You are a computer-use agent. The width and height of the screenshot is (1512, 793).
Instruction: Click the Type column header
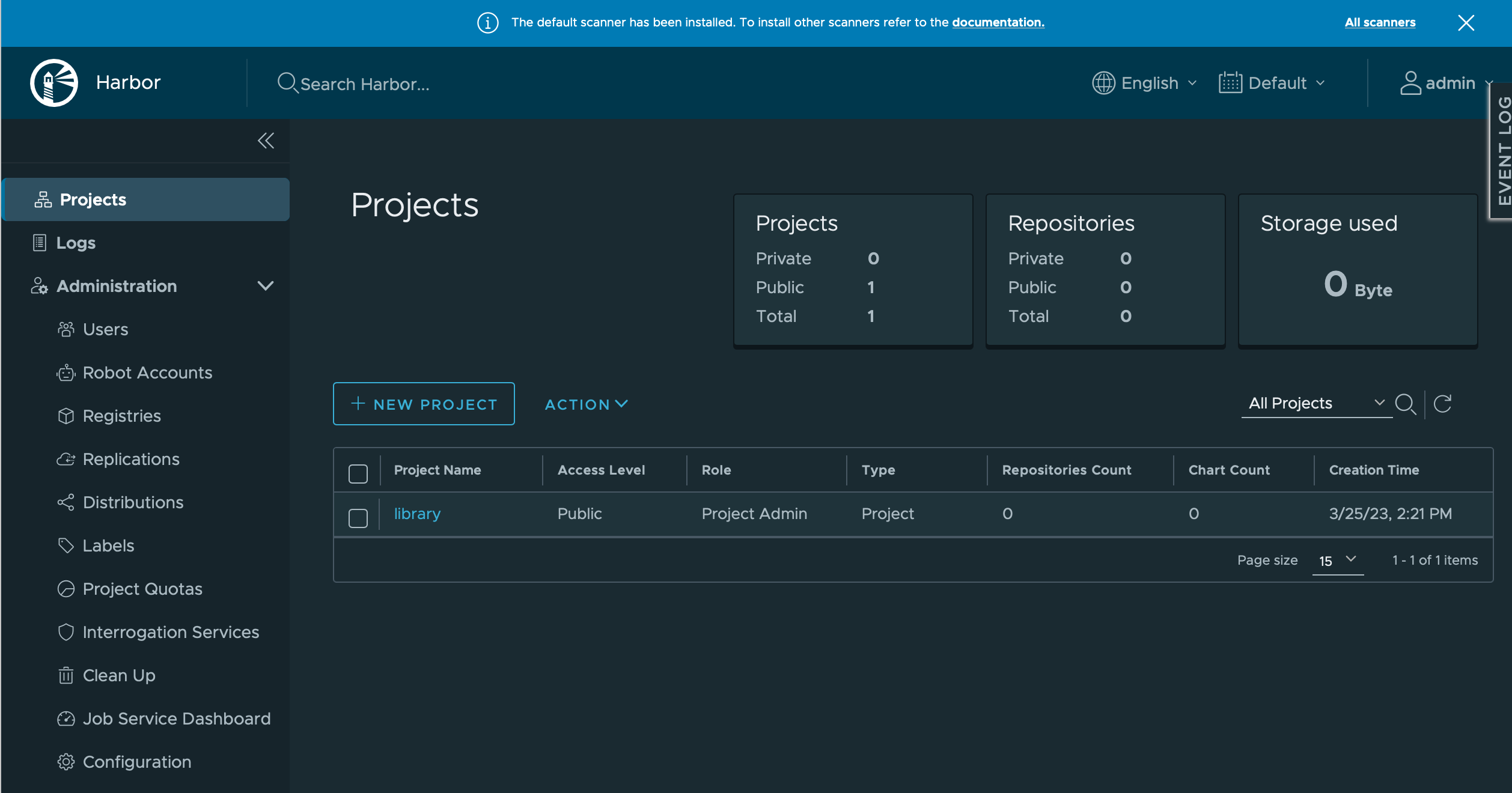click(x=878, y=470)
